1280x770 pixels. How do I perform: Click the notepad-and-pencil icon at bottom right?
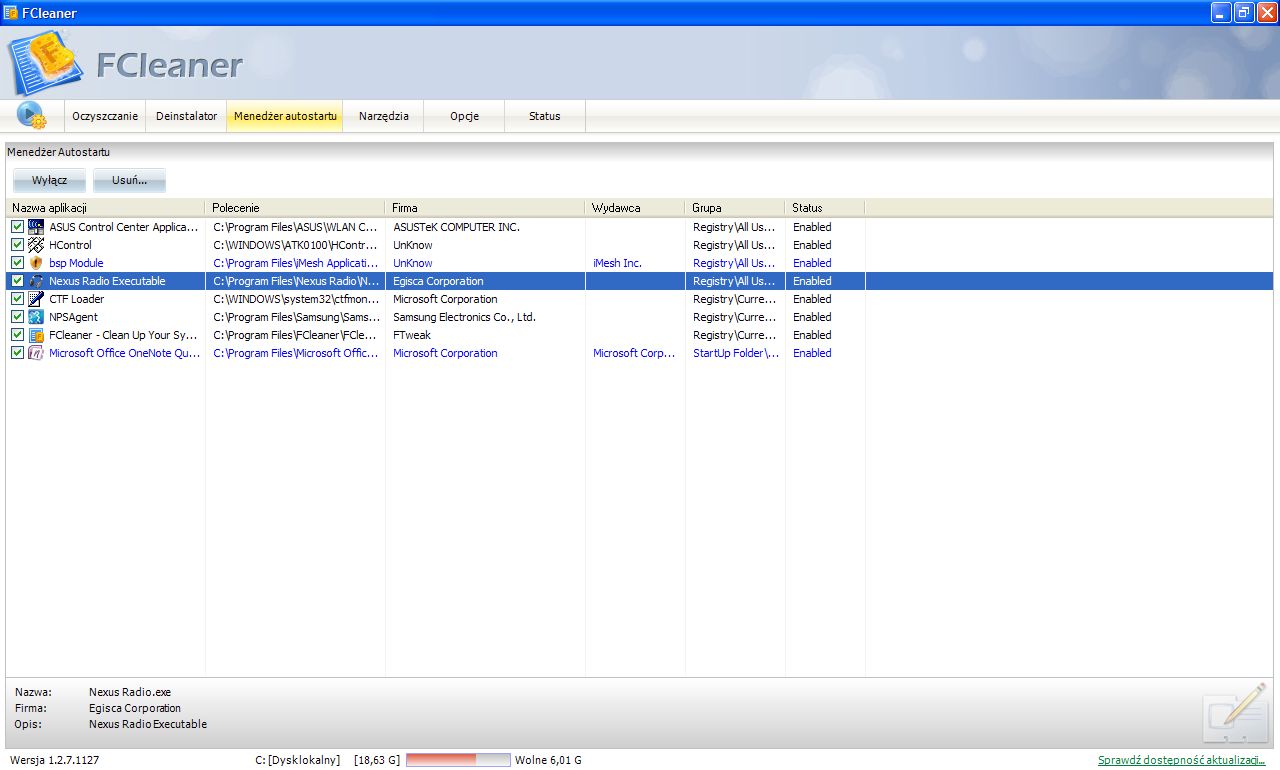click(1236, 712)
